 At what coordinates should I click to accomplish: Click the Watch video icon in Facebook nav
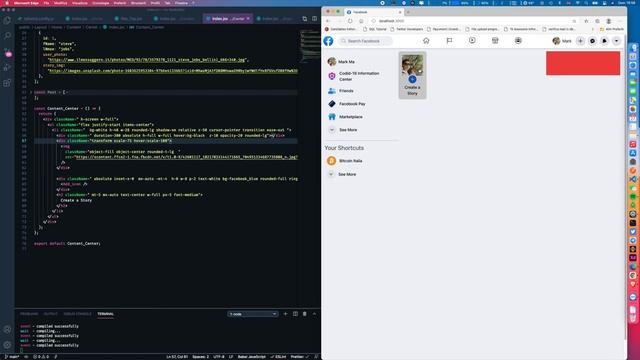(x=472, y=40)
